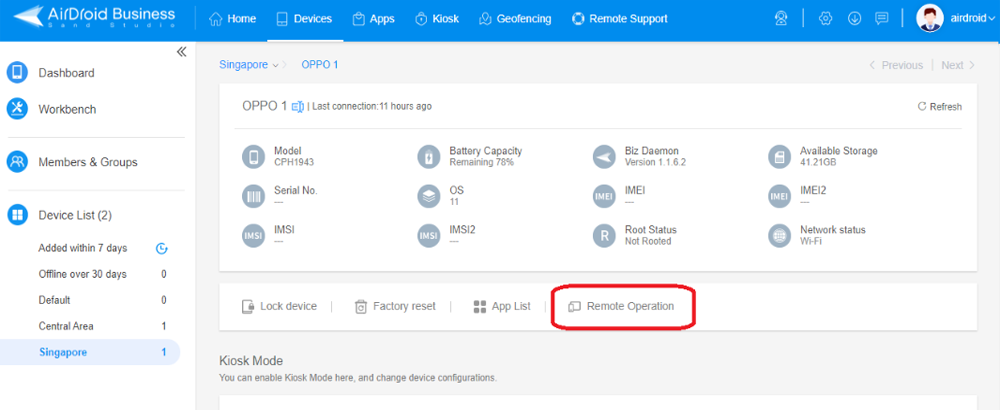Click the user avatar picture

929,18
